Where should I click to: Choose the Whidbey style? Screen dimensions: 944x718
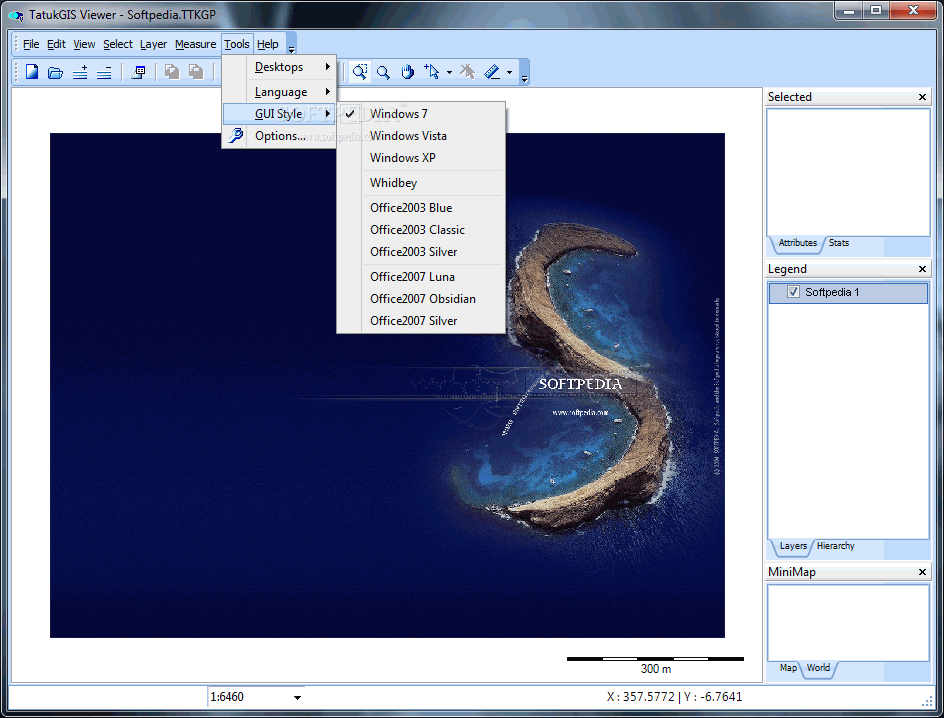point(421,182)
